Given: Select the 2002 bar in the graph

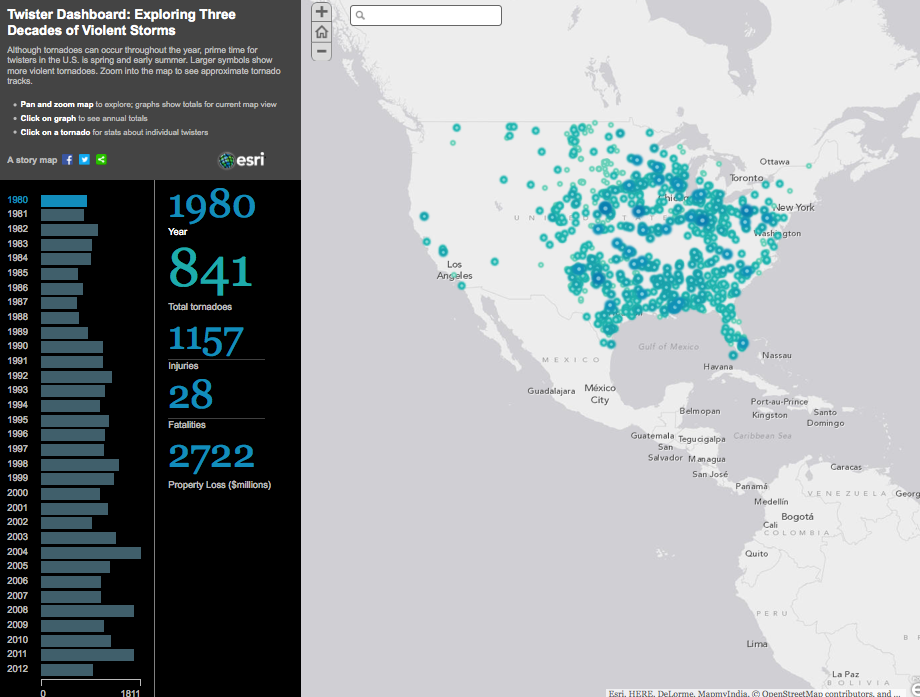Looking at the screenshot, I should [66, 523].
